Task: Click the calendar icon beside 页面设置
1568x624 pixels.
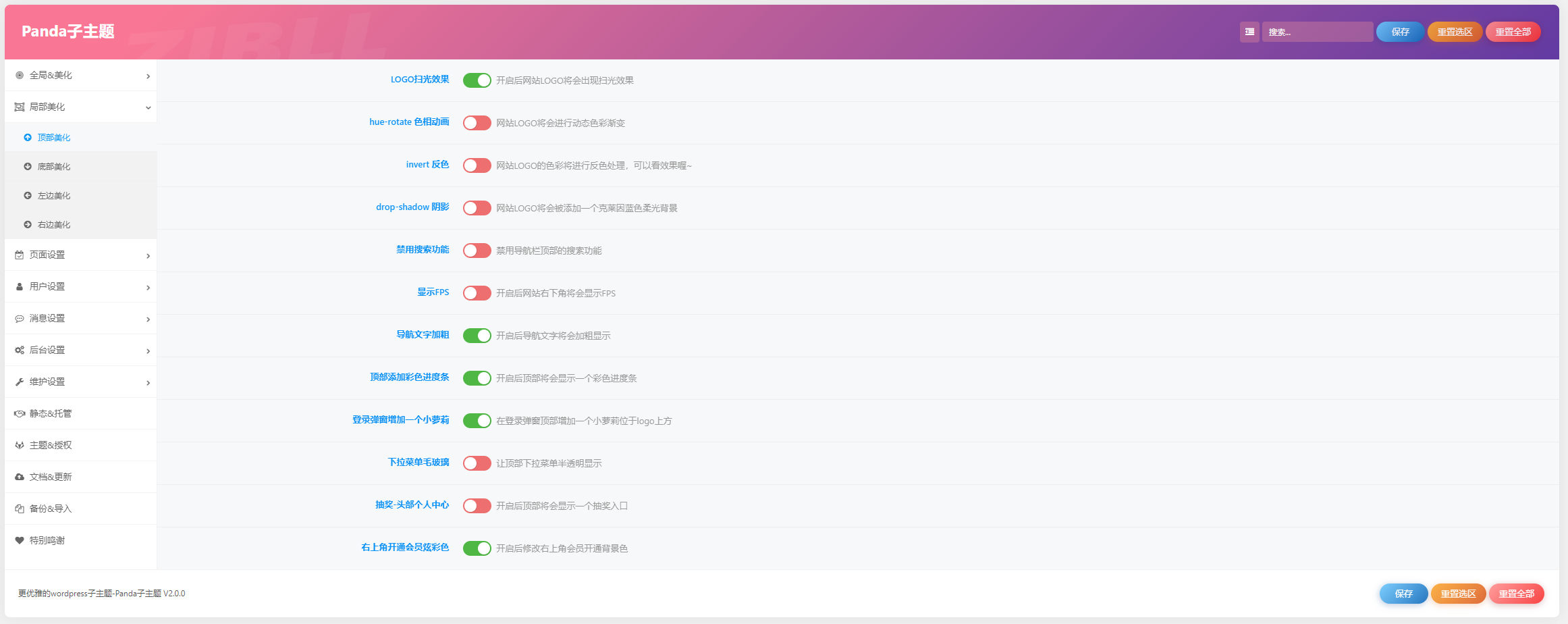Action: [x=20, y=255]
